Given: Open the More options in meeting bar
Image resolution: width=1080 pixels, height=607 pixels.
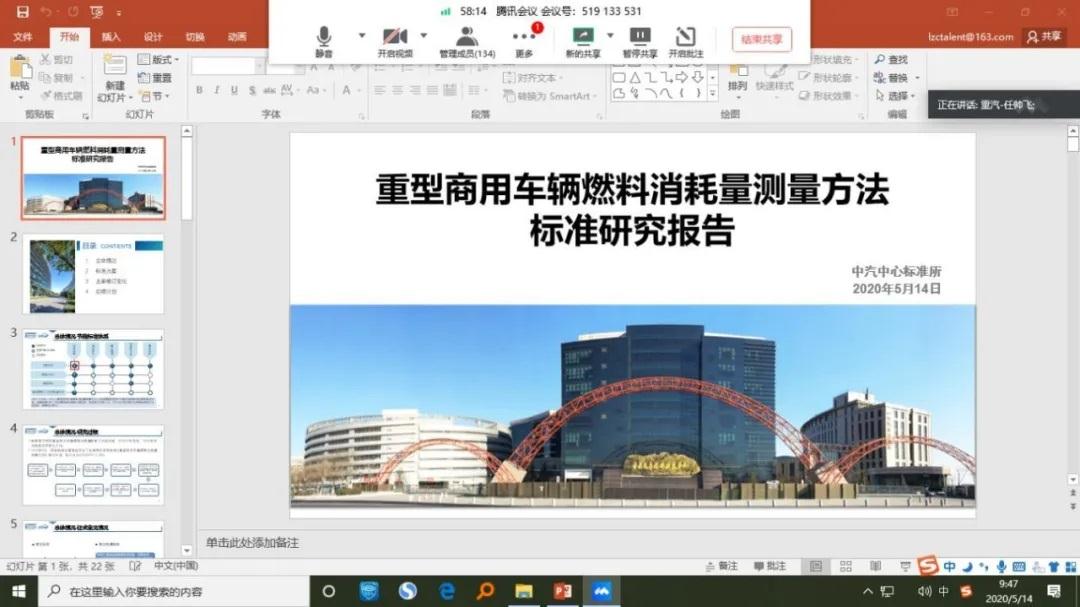Looking at the screenshot, I should (524, 40).
